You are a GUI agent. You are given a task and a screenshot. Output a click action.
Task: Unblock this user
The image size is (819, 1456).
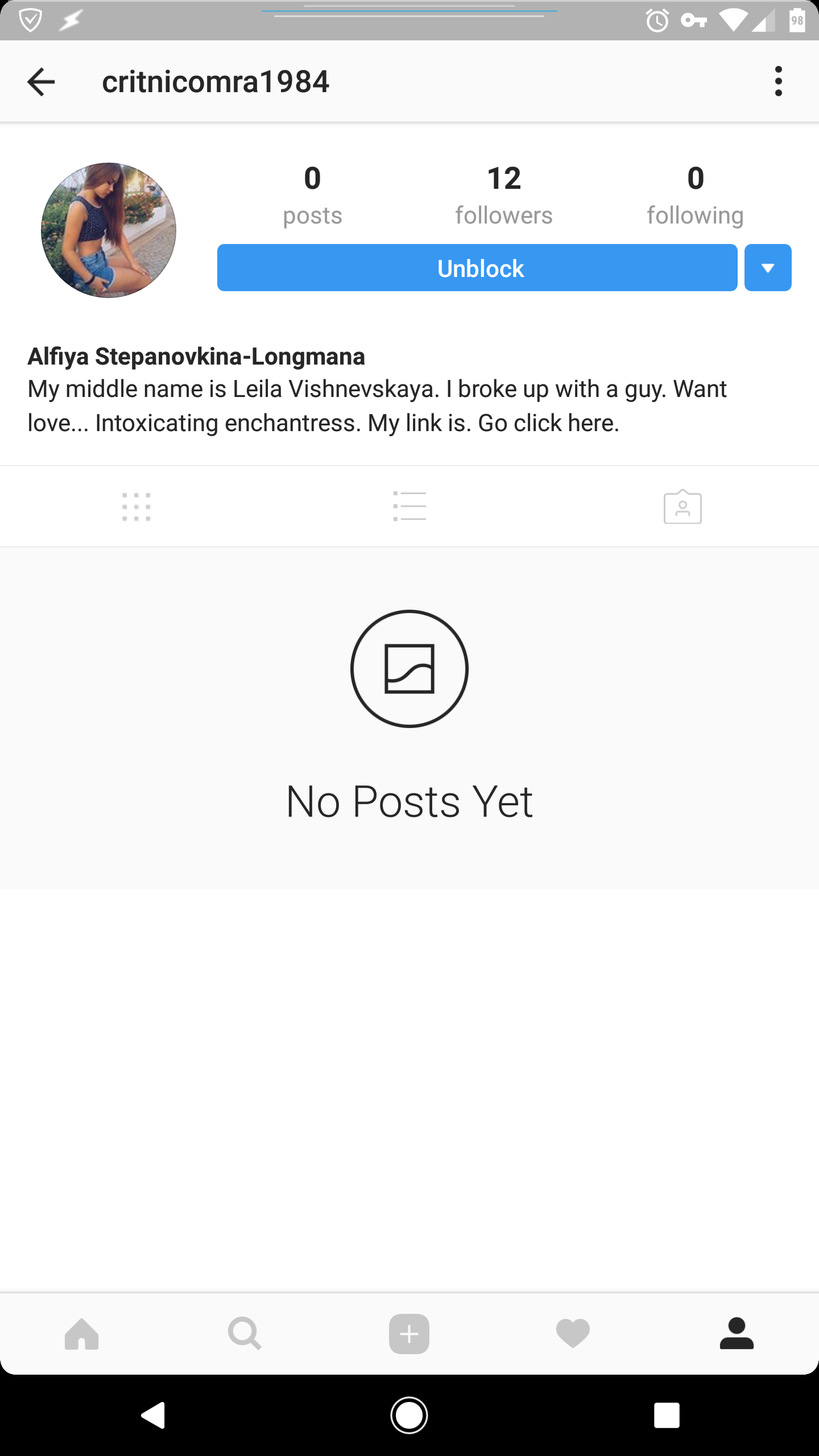pyautogui.click(x=477, y=268)
